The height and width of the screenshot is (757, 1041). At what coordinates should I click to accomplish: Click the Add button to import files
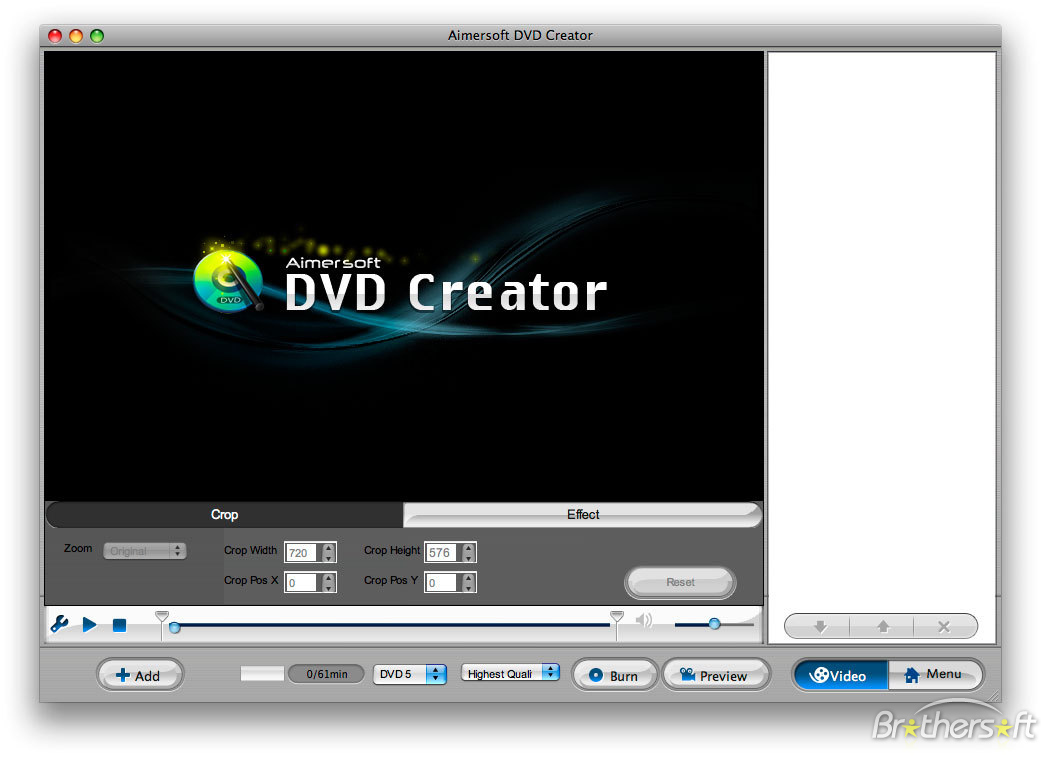tap(139, 675)
